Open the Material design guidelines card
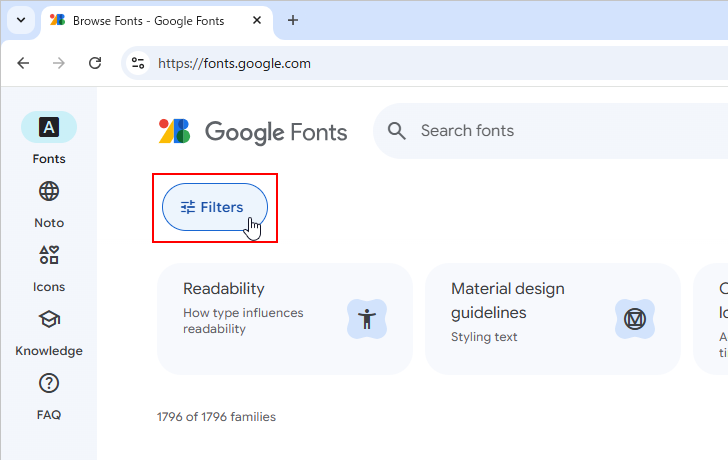The height and width of the screenshot is (460, 728). click(552, 319)
